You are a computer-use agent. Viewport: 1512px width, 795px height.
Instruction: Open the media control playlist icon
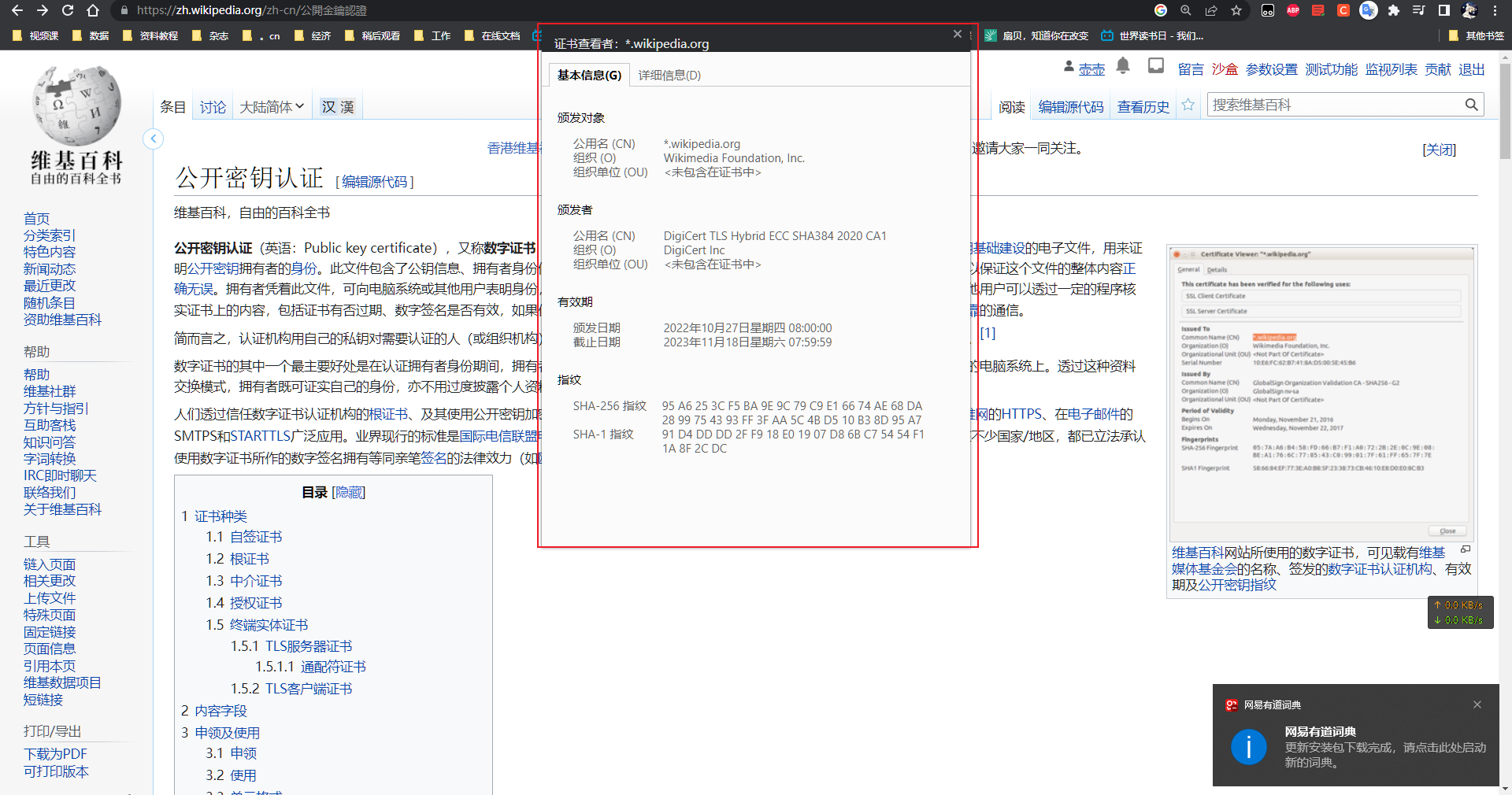[1418, 10]
